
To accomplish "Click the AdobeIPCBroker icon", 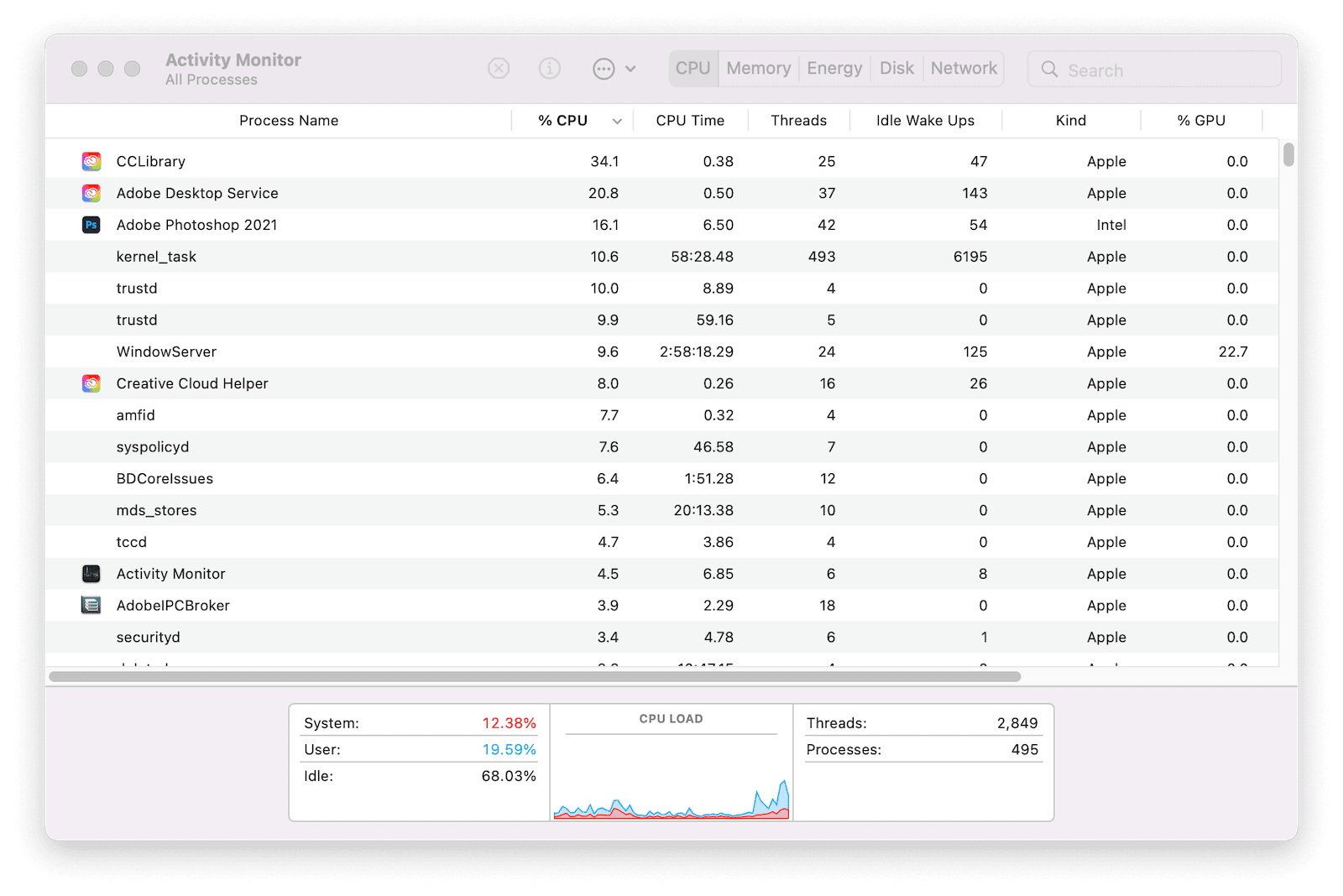I will (x=91, y=605).
